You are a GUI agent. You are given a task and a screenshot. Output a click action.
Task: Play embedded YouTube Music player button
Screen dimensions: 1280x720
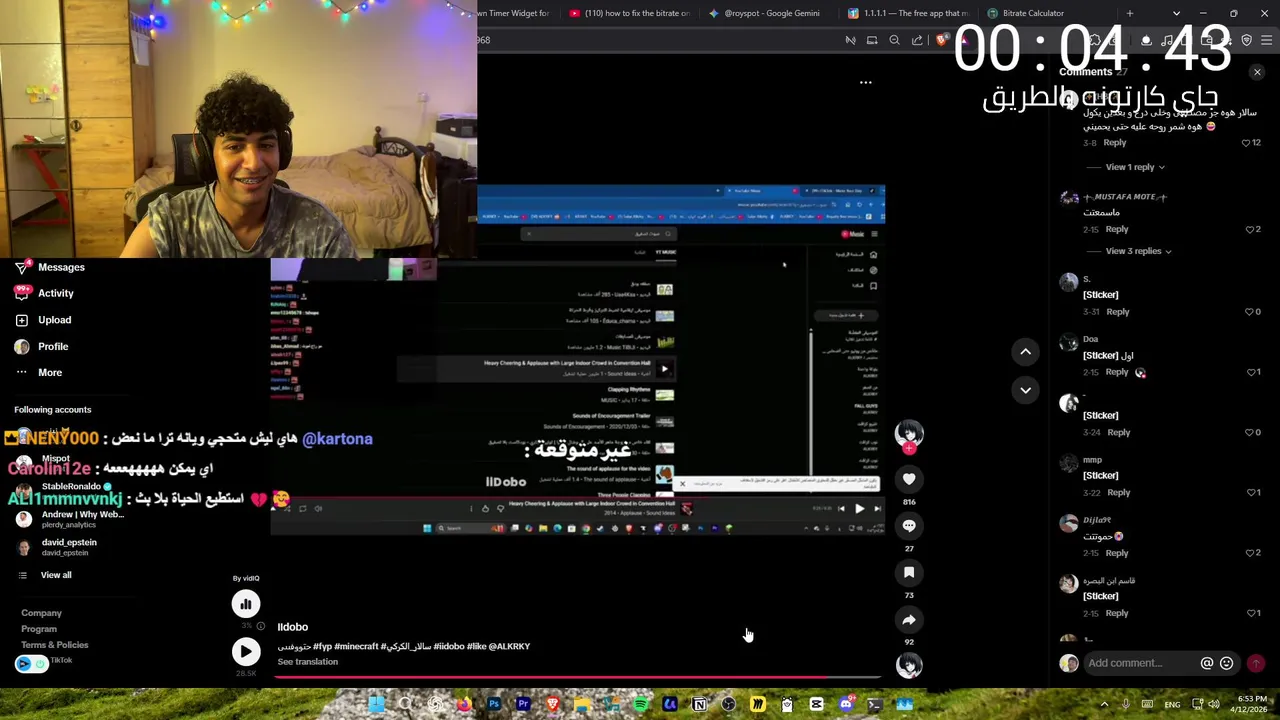click(859, 508)
